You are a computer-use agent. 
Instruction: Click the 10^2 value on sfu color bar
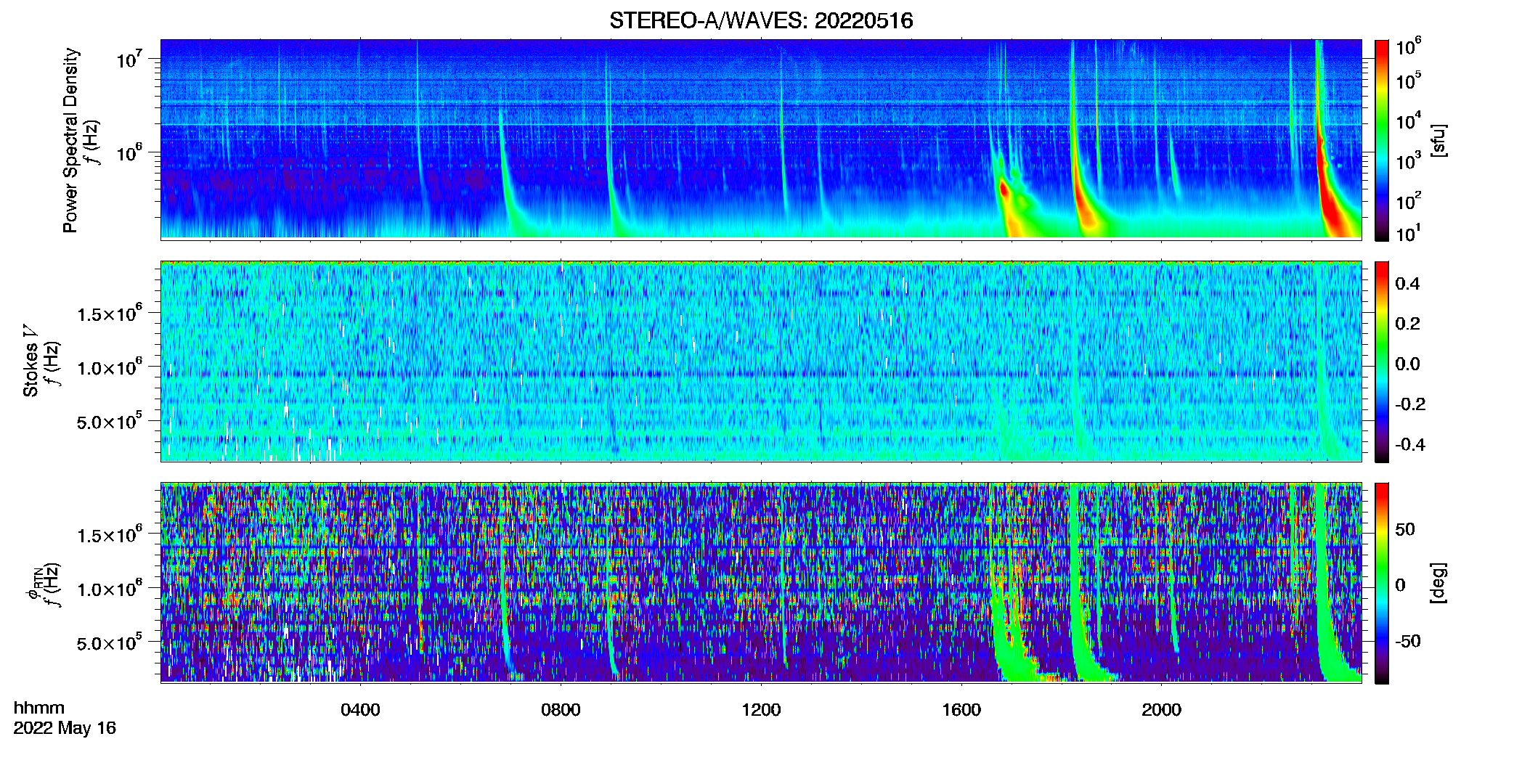tap(1409, 200)
